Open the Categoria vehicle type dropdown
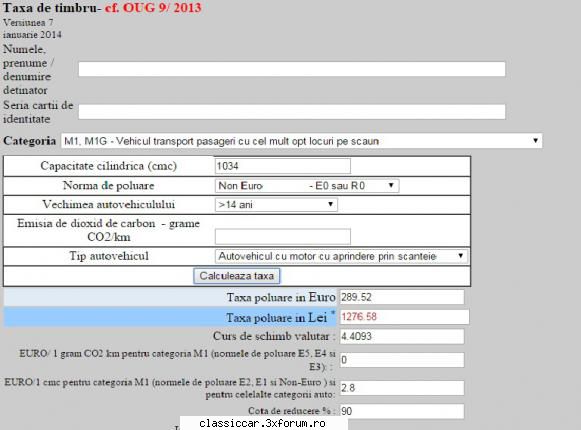Image resolution: width=581 pixels, height=430 pixels. point(301,141)
